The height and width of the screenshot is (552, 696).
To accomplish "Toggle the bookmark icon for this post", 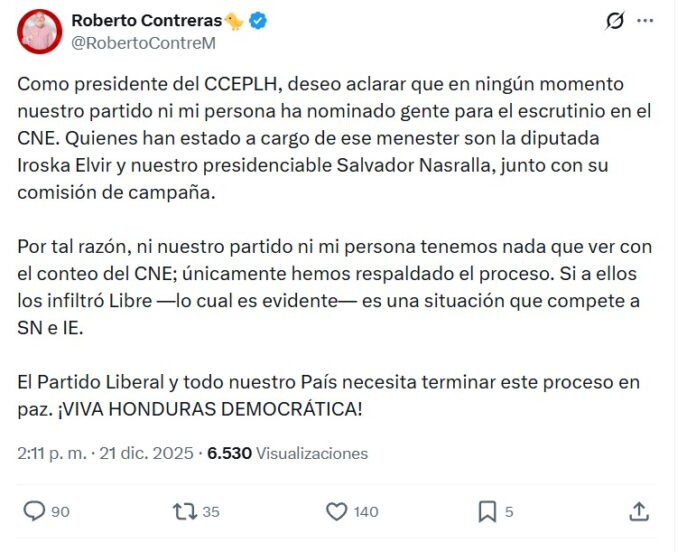I will pyautogui.click(x=487, y=511).
